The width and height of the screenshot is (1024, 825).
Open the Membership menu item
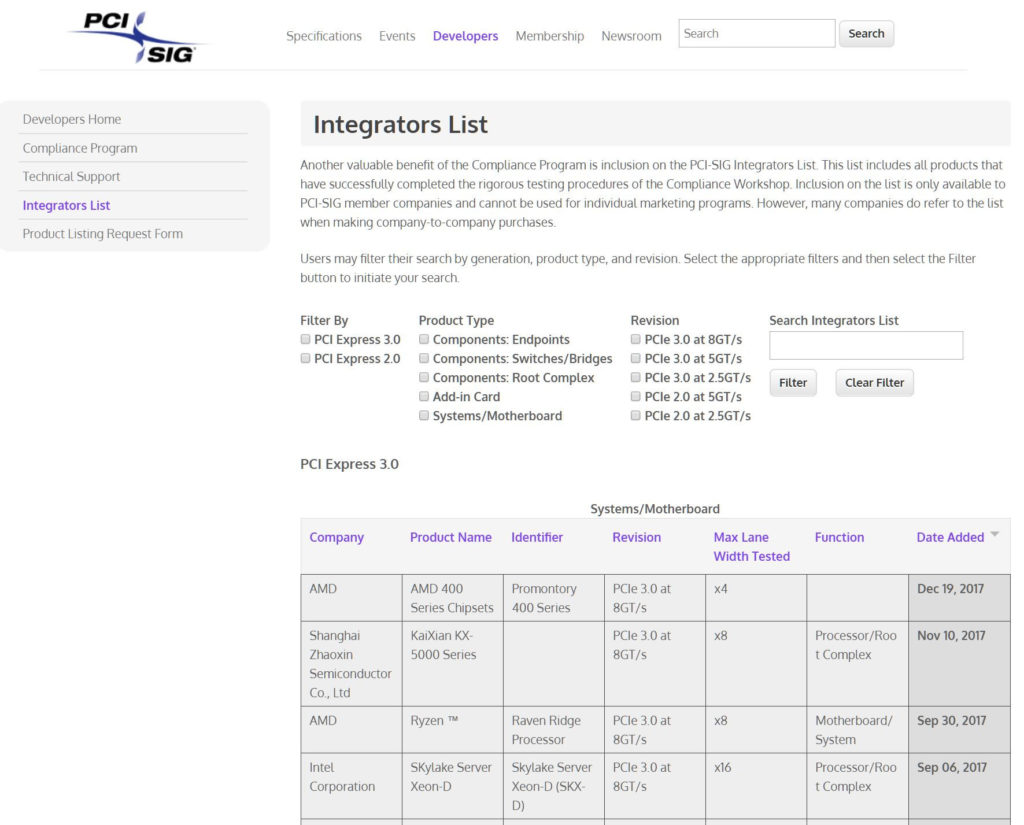pos(549,36)
